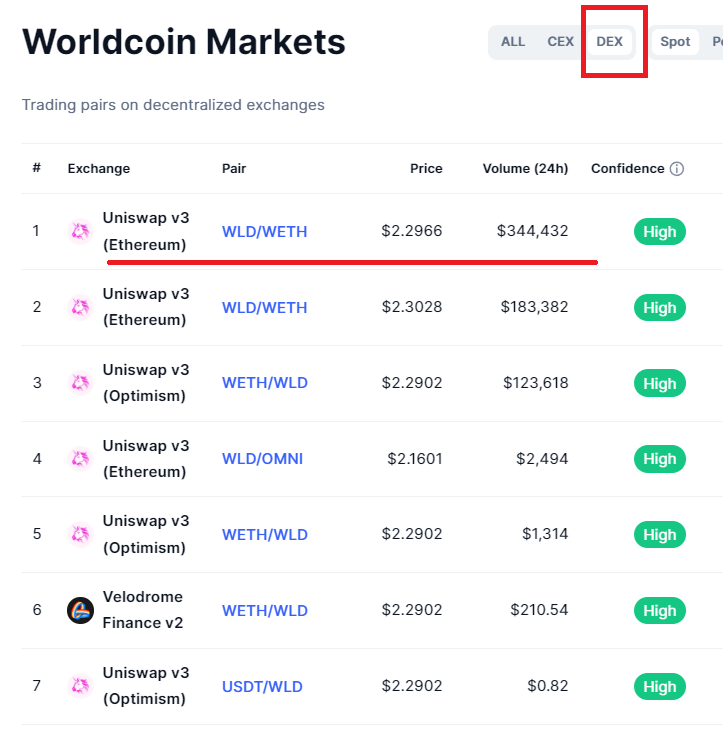Select the Spot market type
Screen dimensions: 723x736
pyautogui.click(x=675, y=42)
